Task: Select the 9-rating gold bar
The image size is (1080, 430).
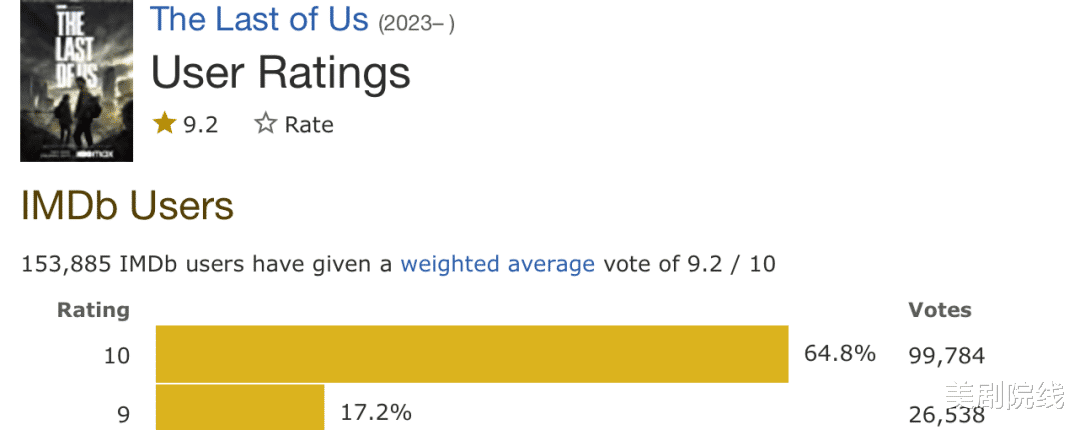Action: pyautogui.click(x=240, y=408)
